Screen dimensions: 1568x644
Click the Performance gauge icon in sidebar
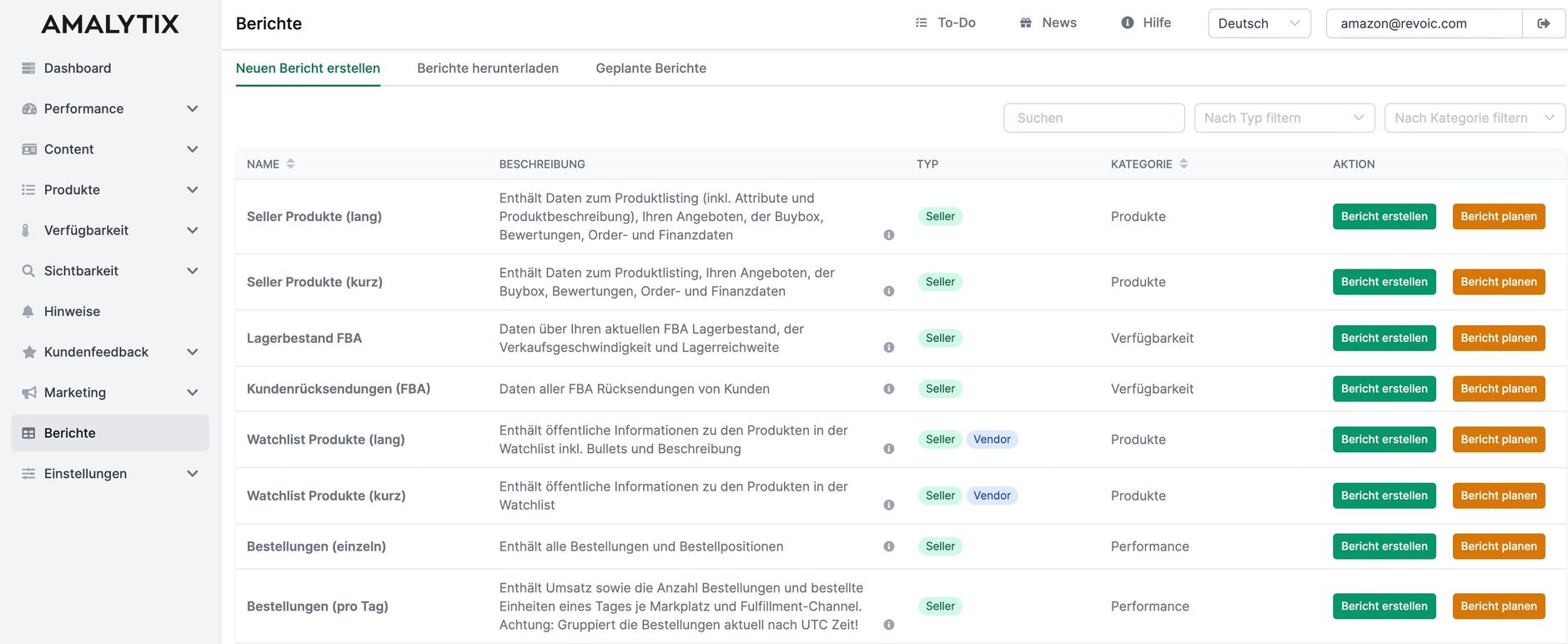(x=28, y=109)
